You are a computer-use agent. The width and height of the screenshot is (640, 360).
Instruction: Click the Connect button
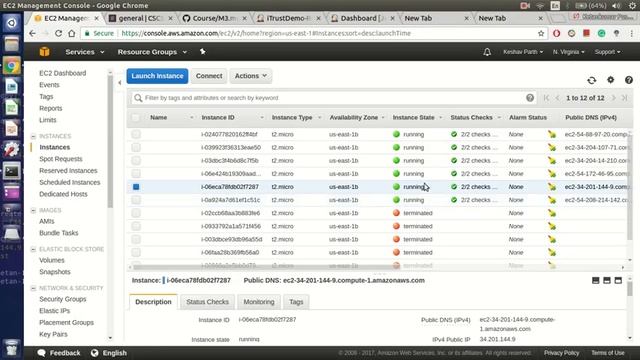click(x=209, y=76)
